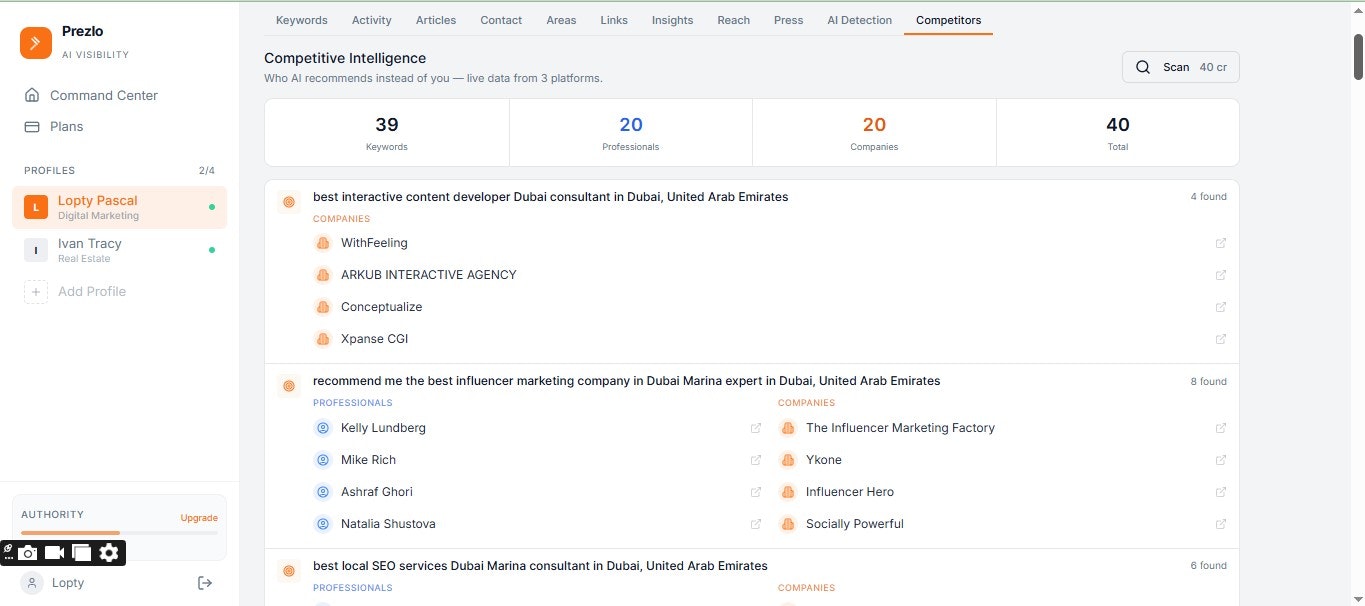Click the Add Profile plus icon
This screenshot has width=1365, height=606.
[x=36, y=291]
